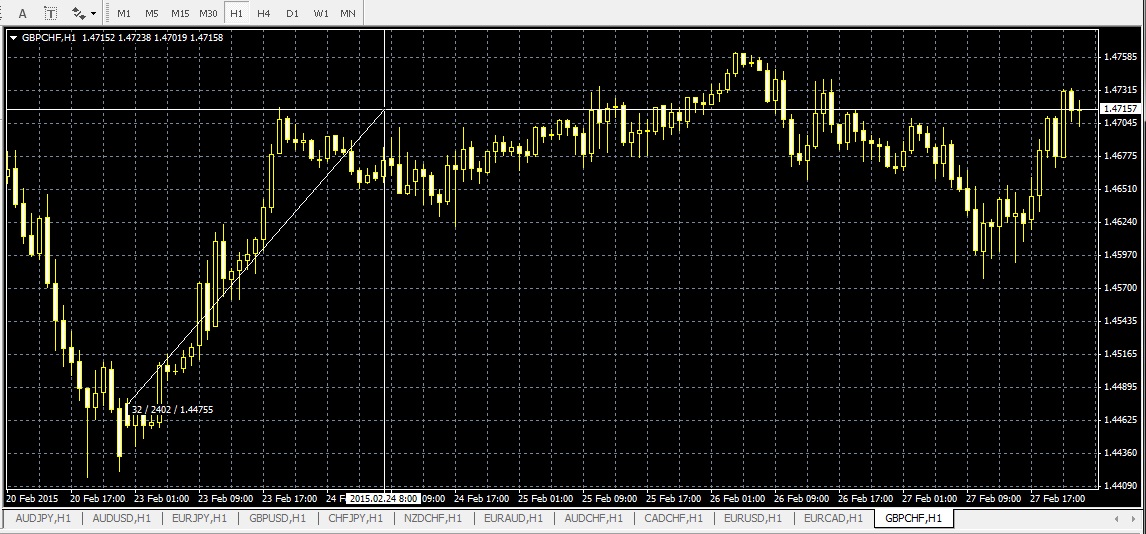The width and height of the screenshot is (1146, 534).
Task: Click the current price label 1.47157
Action: pos(1118,109)
